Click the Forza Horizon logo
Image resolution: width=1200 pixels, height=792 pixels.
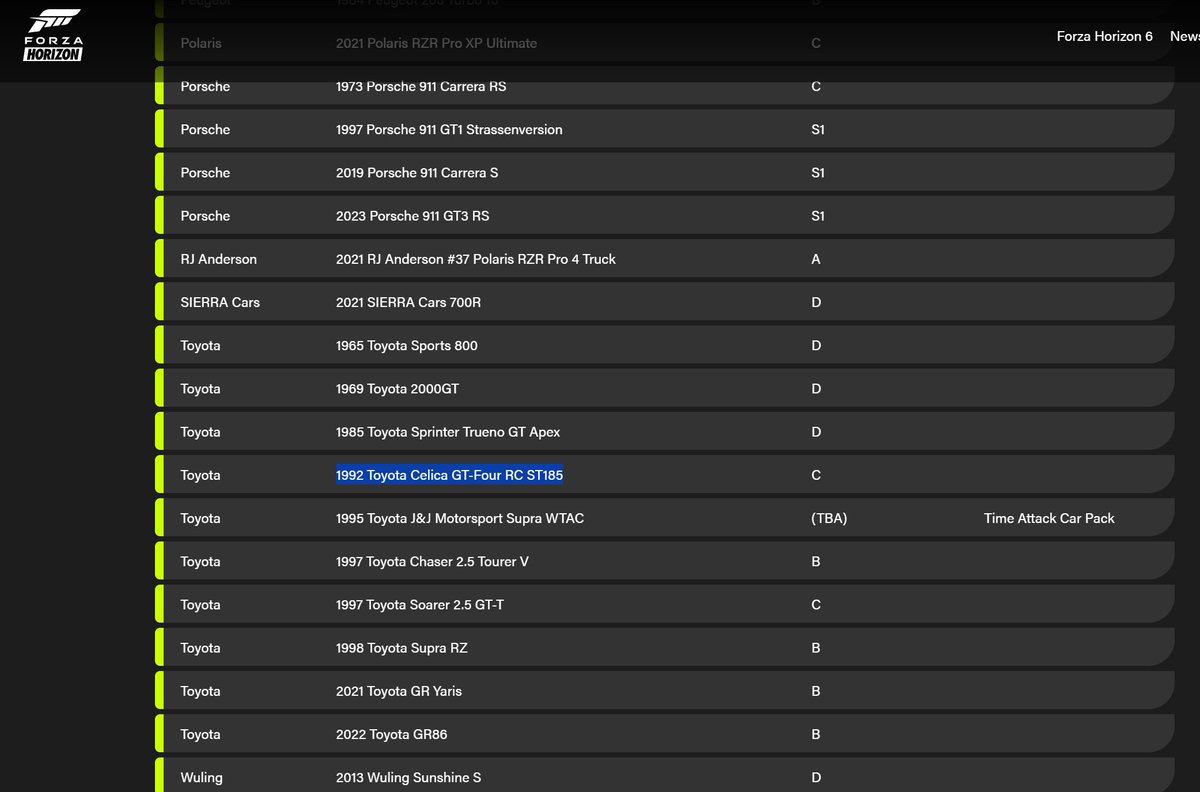coord(53,36)
